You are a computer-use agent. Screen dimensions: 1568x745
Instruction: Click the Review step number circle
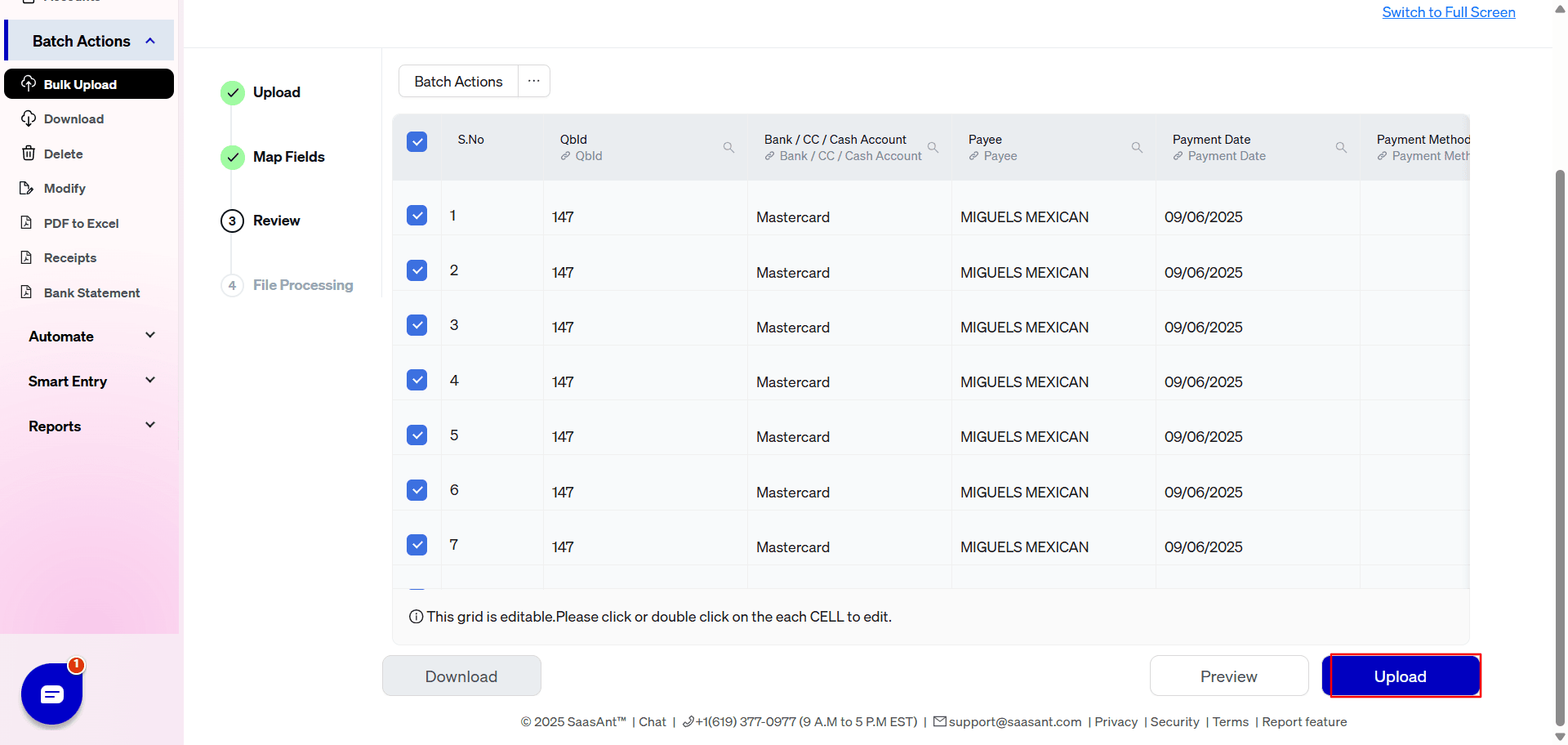pos(233,221)
